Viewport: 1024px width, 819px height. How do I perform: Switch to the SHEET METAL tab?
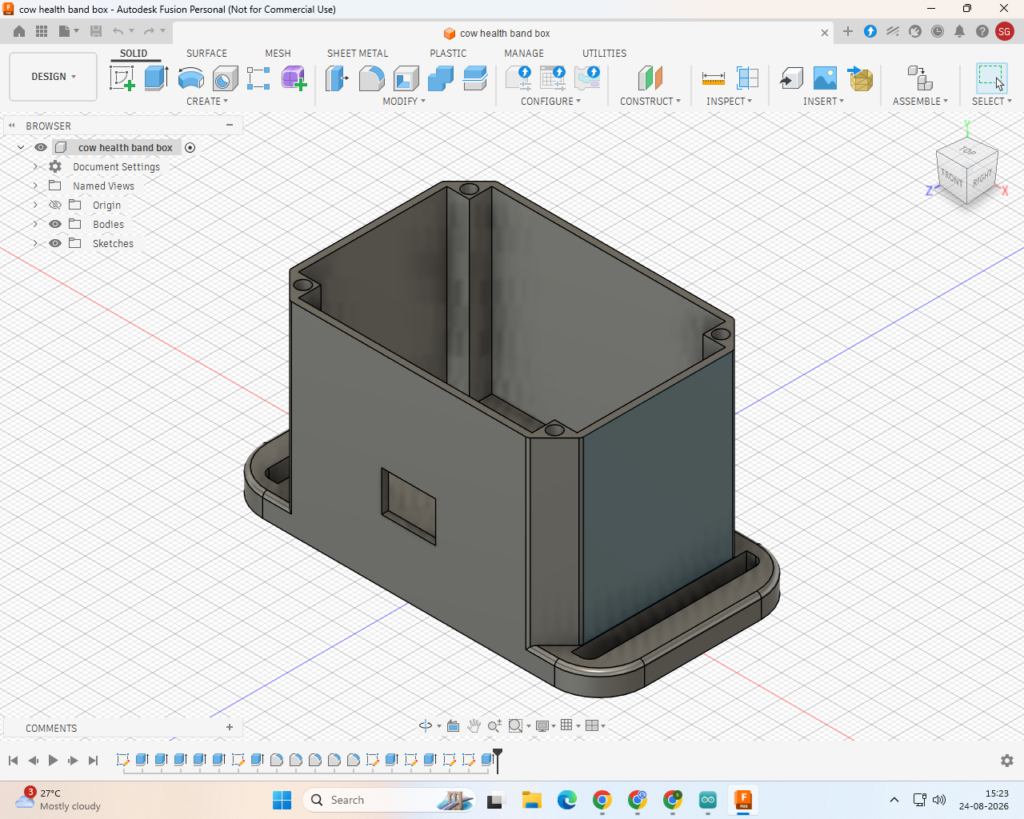pyautogui.click(x=357, y=54)
